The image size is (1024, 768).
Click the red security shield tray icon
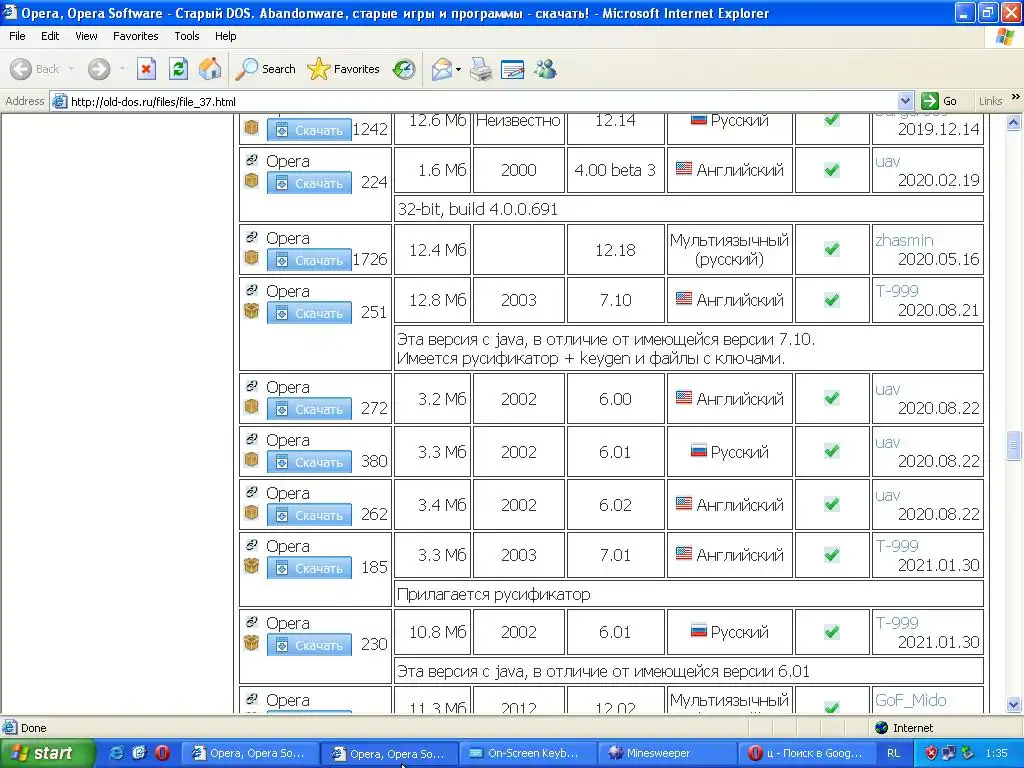tap(931, 753)
